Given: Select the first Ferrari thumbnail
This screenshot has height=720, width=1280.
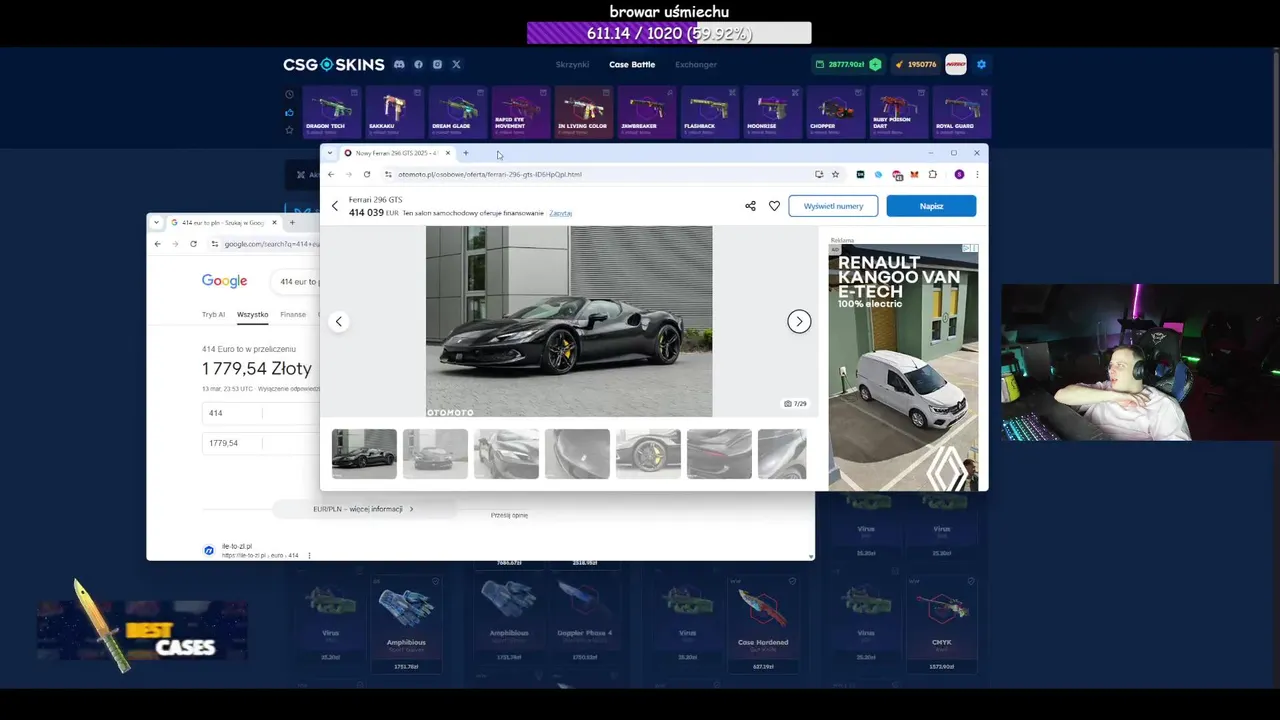Looking at the screenshot, I should 364,454.
